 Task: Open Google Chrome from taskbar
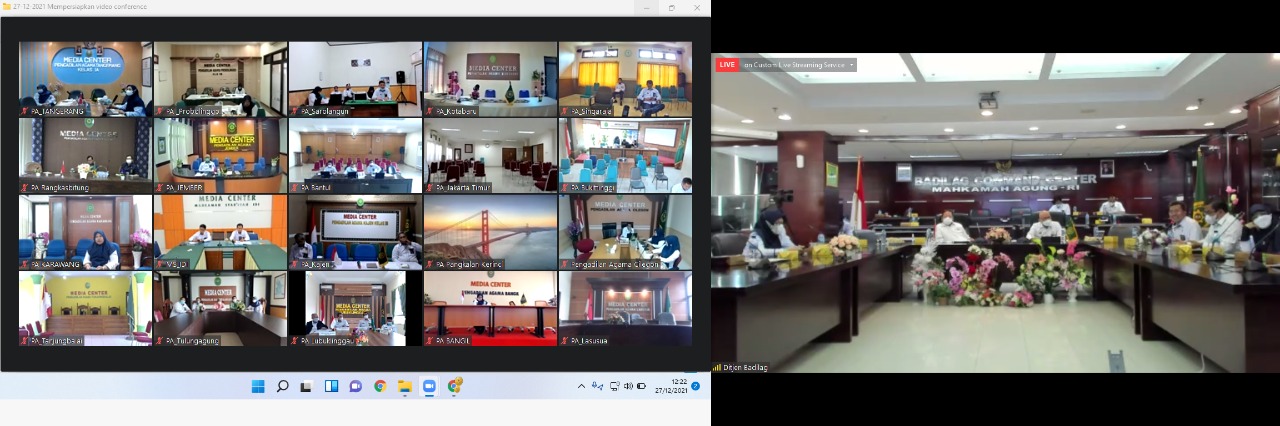tap(380, 386)
